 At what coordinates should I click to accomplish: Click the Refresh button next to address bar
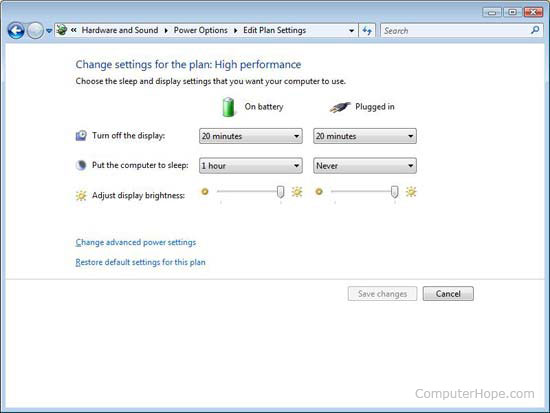[x=367, y=31]
